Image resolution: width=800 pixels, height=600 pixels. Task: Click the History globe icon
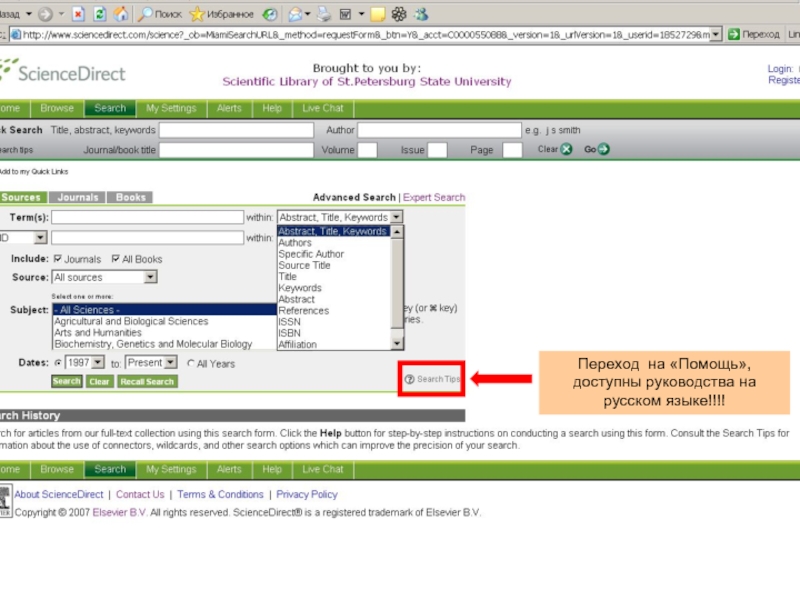pyautogui.click(x=270, y=14)
